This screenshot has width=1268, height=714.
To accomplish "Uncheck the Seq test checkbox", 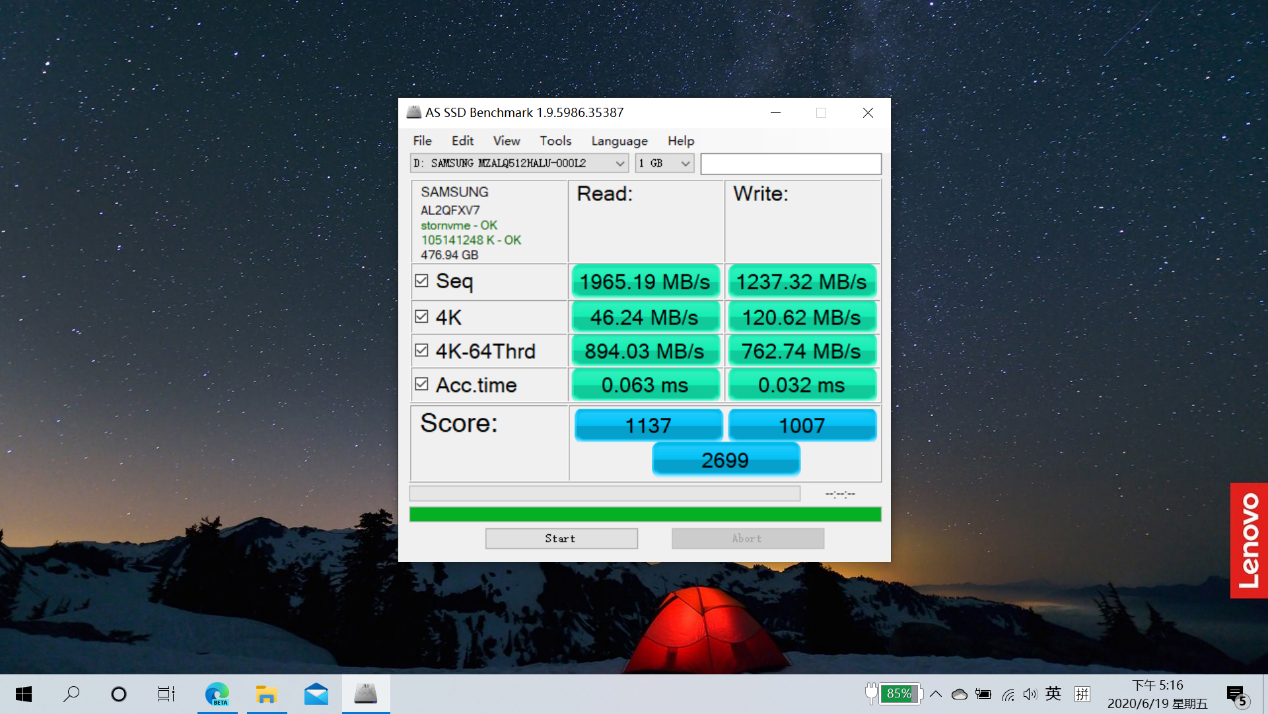I will [422, 282].
